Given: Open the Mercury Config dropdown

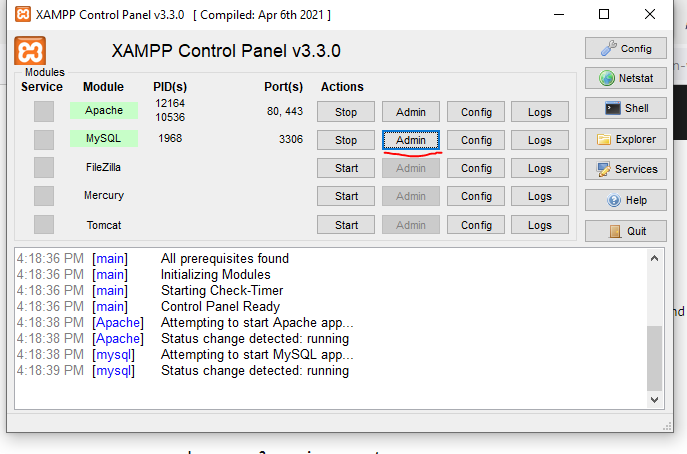Looking at the screenshot, I should tap(476, 196).
